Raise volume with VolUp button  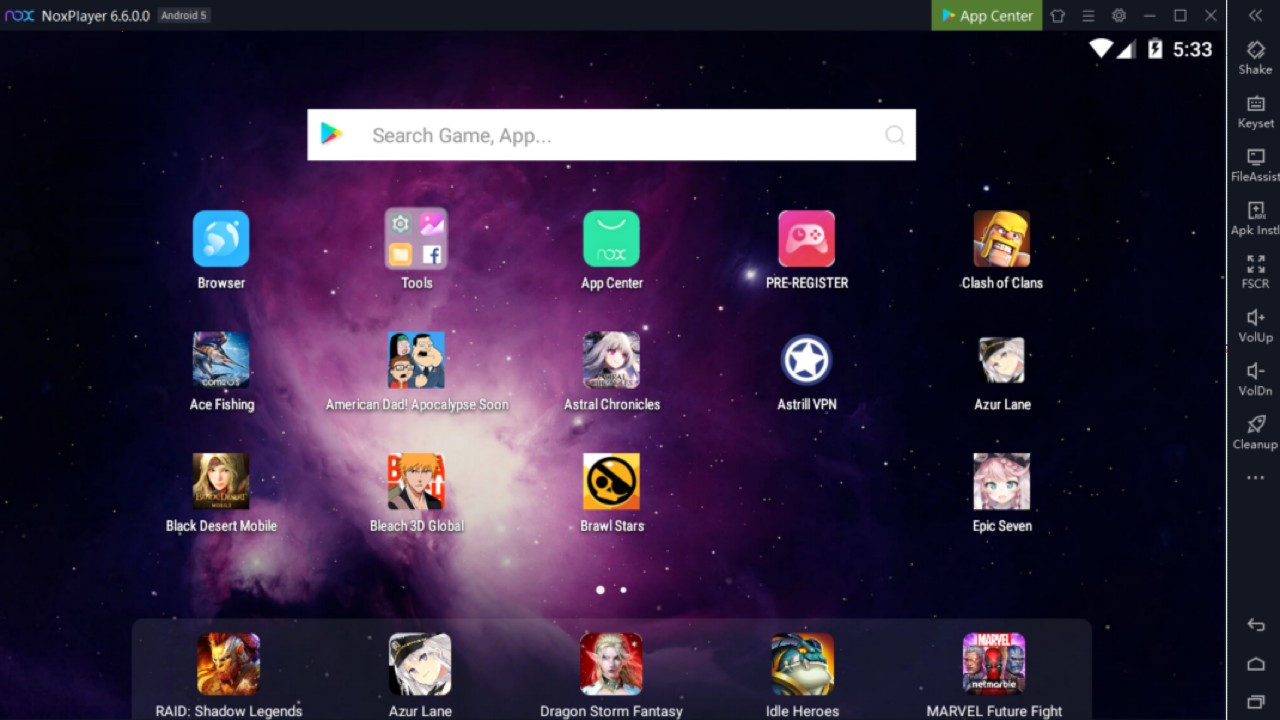coord(1256,325)
